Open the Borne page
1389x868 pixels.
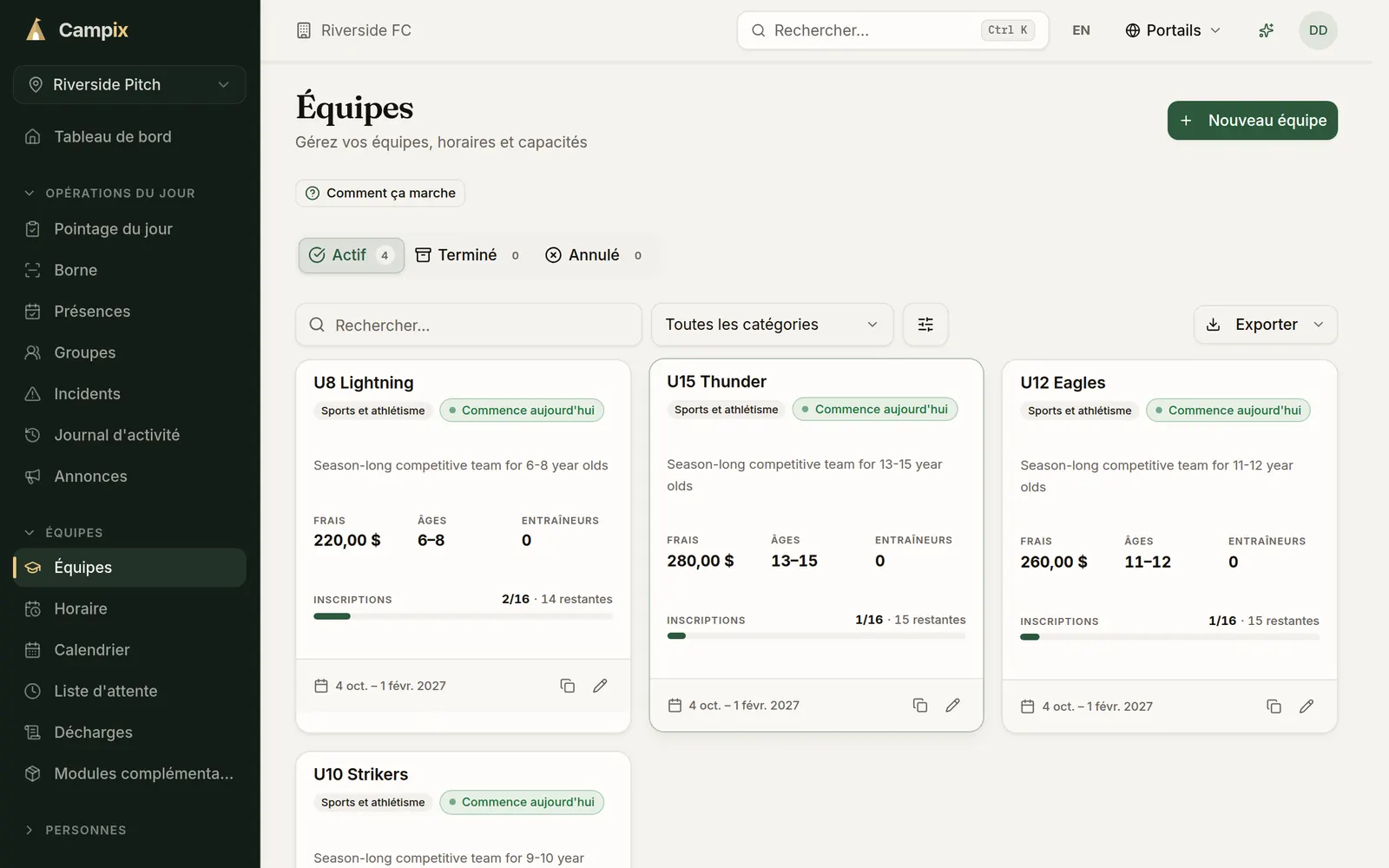(x=130, y=270)
